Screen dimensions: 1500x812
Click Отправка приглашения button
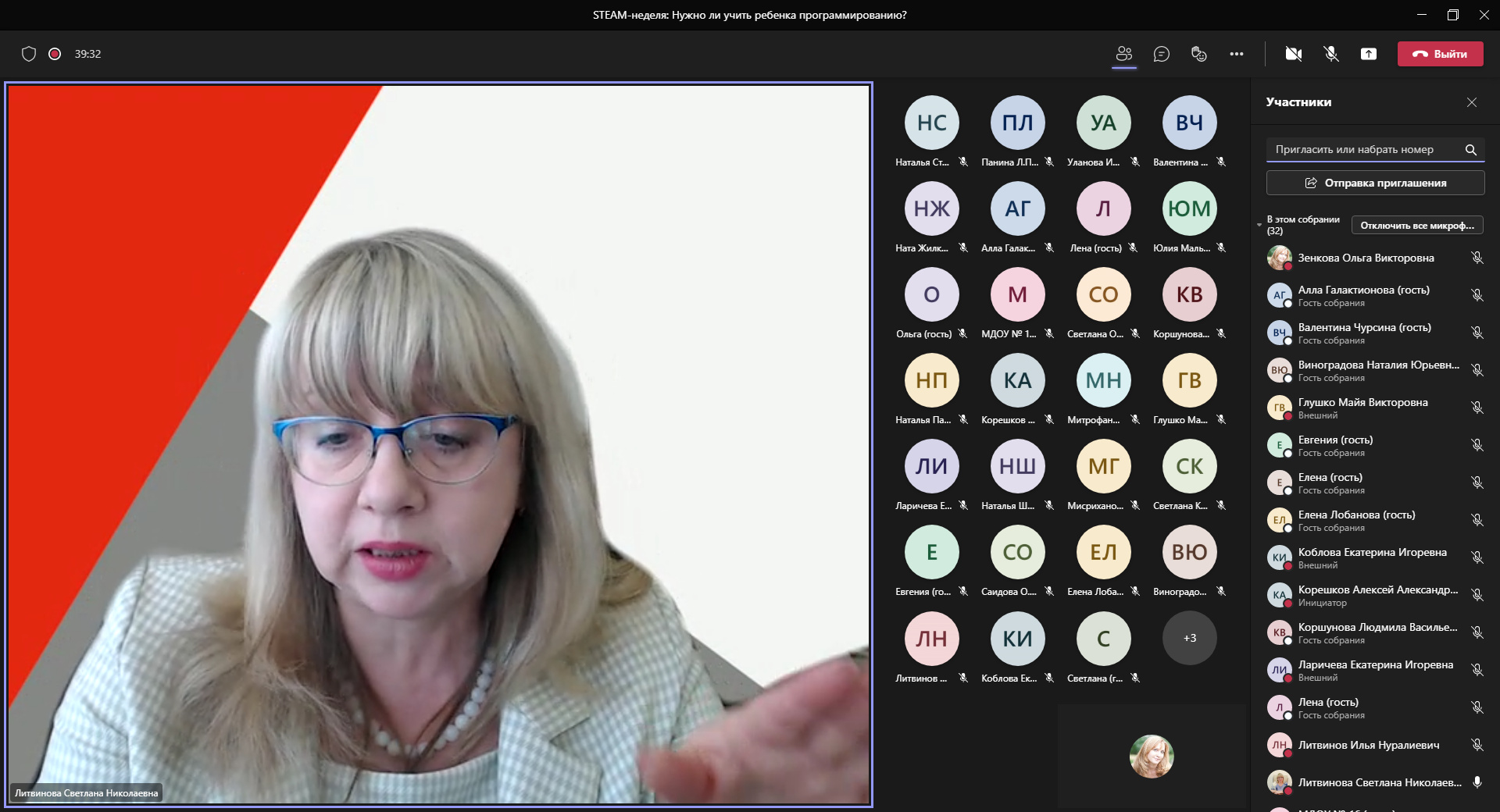click(x=1375, y=183)
